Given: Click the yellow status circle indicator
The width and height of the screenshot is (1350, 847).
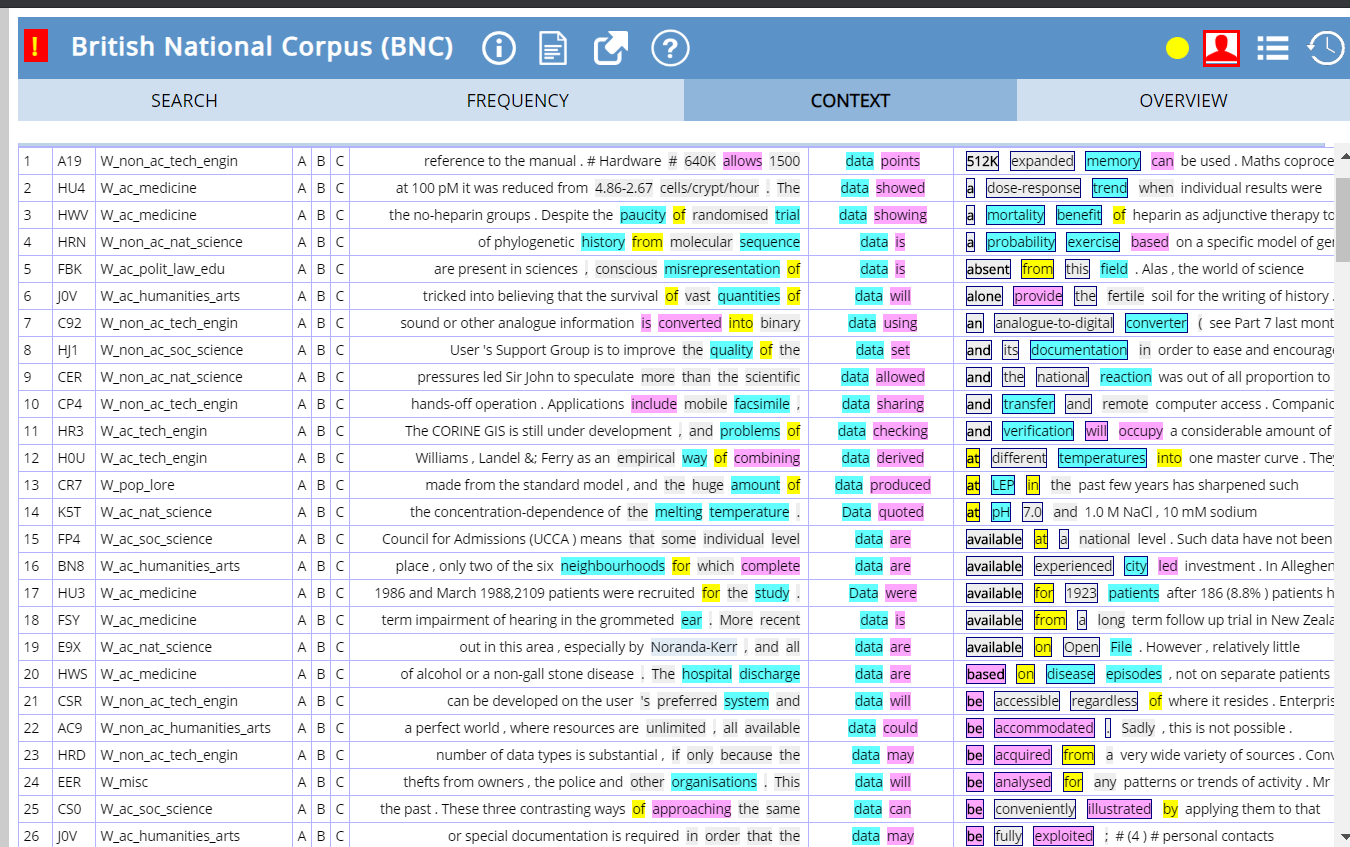Looking at the screenshot, I should click(1177, 48).
